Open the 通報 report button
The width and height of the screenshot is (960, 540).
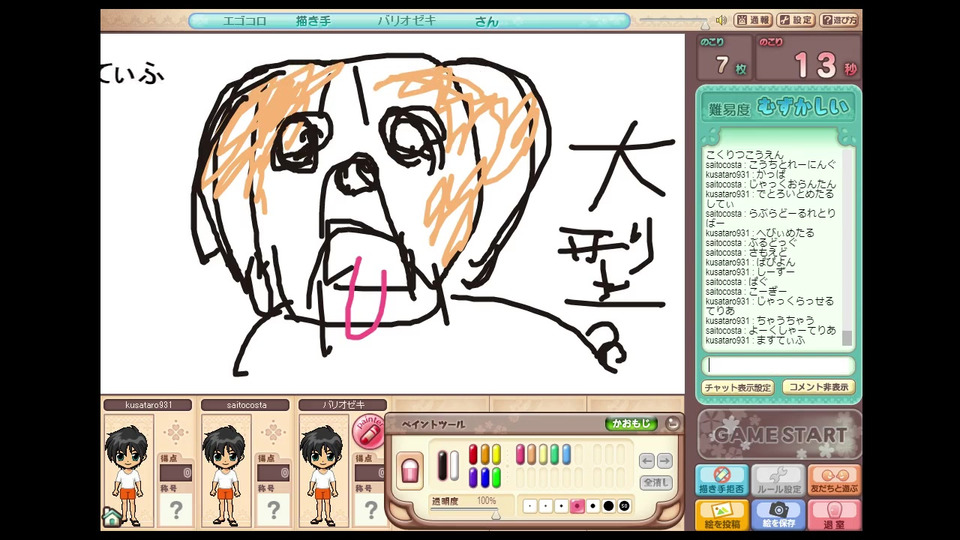click(753, 20)
